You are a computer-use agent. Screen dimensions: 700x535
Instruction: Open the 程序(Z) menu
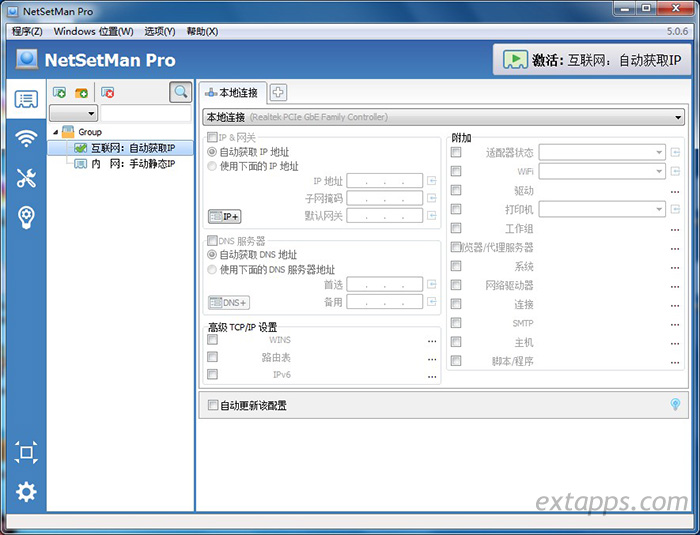tap(27, 31)
